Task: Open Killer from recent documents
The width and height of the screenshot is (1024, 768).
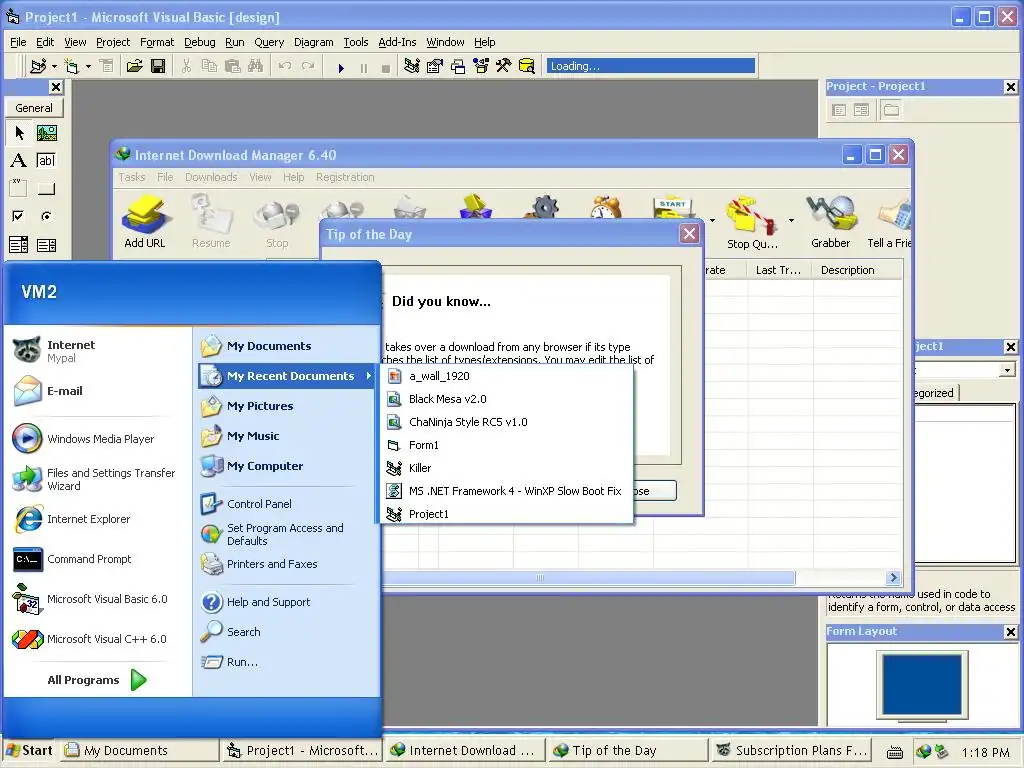Action: click(507, 468)
